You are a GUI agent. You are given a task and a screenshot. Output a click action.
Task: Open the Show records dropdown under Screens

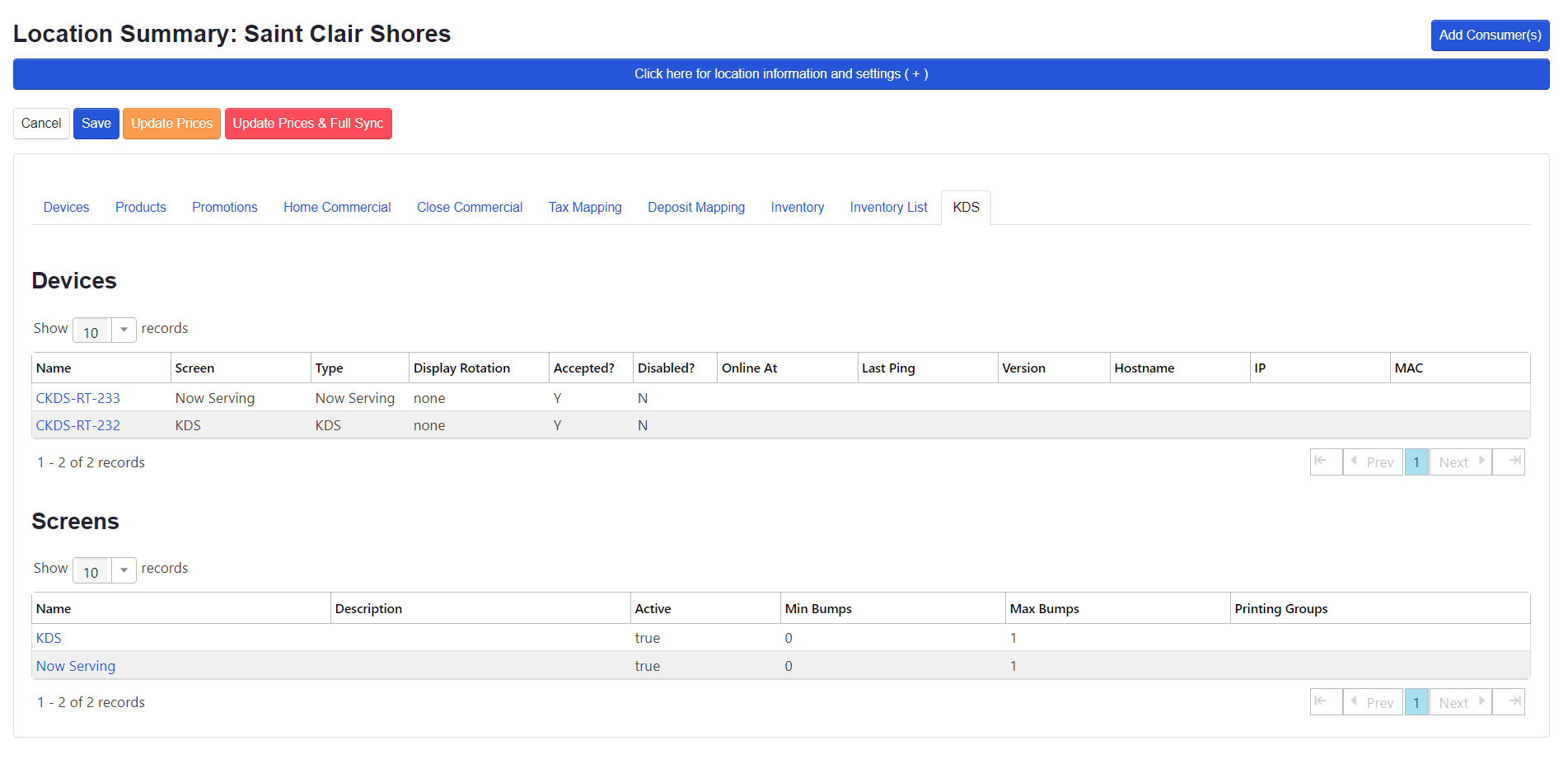(x=123, y=569)
